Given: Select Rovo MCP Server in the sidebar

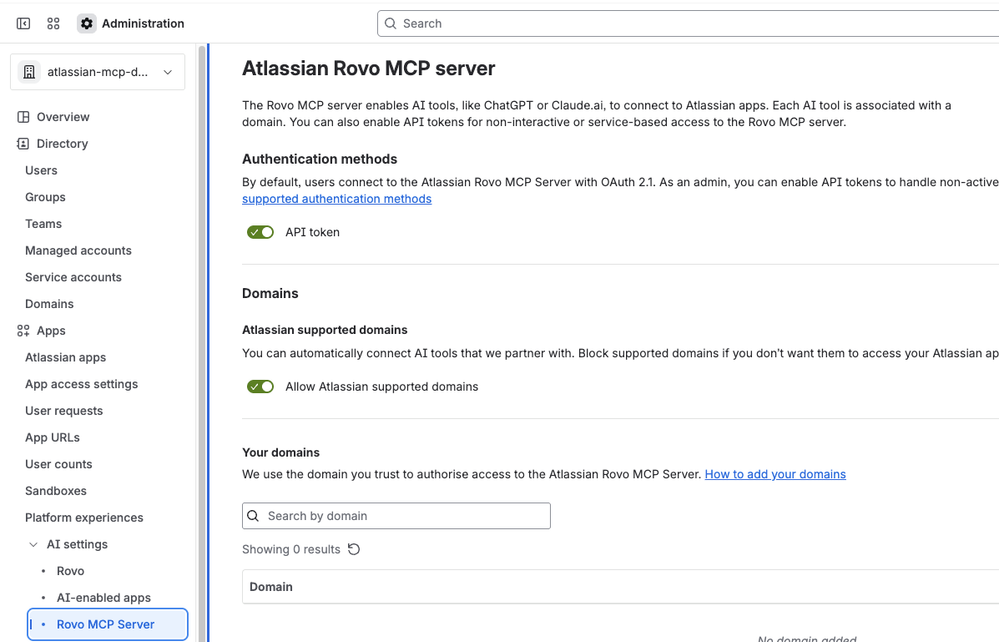Looking at the screenshot, I should (107, 624).
